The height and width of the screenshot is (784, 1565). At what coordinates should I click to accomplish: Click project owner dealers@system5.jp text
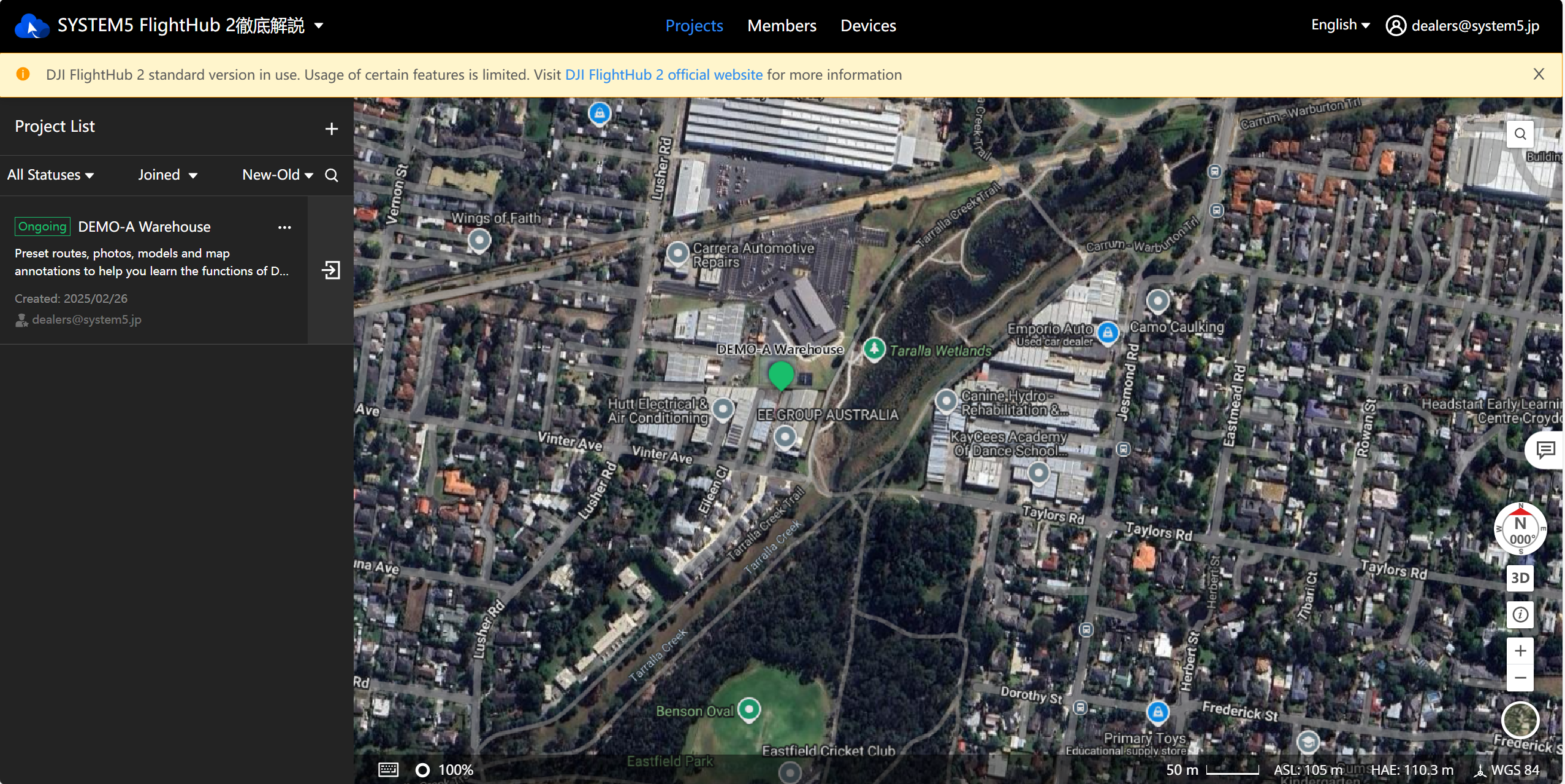point(86,319)
